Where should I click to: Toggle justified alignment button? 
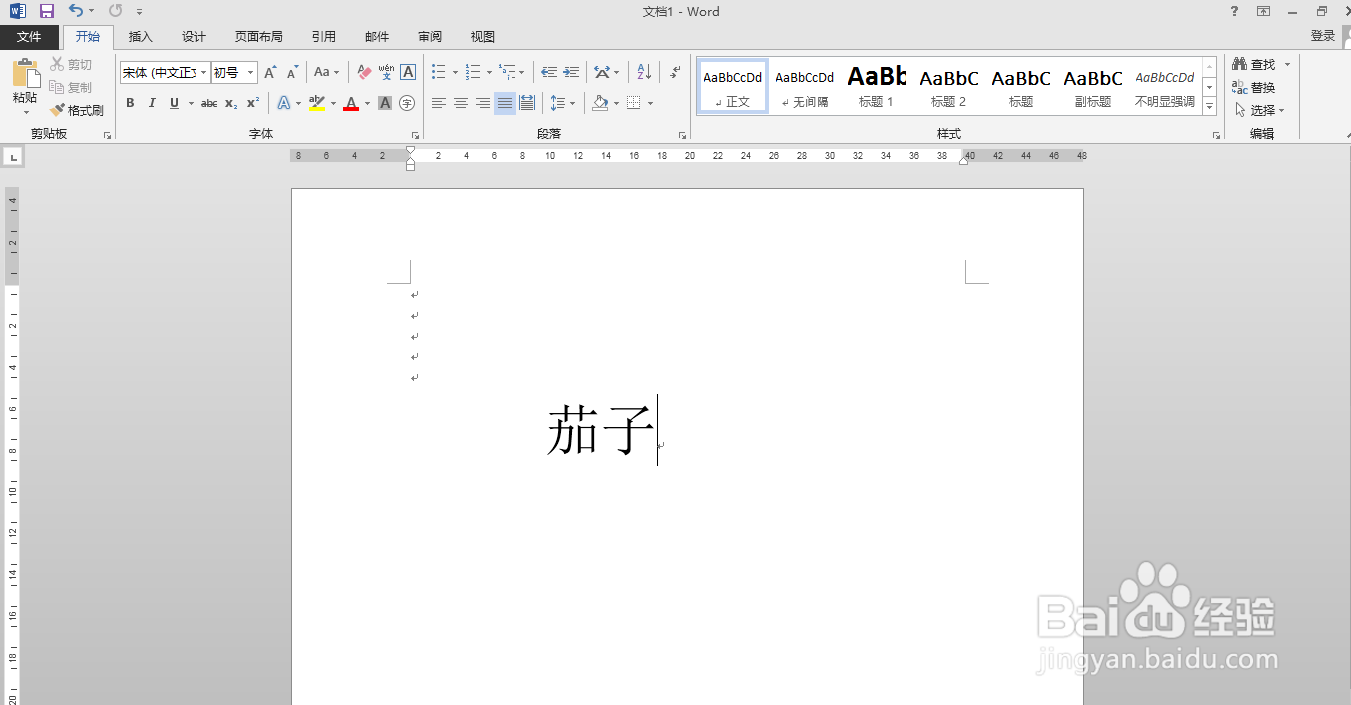[505, 103]
